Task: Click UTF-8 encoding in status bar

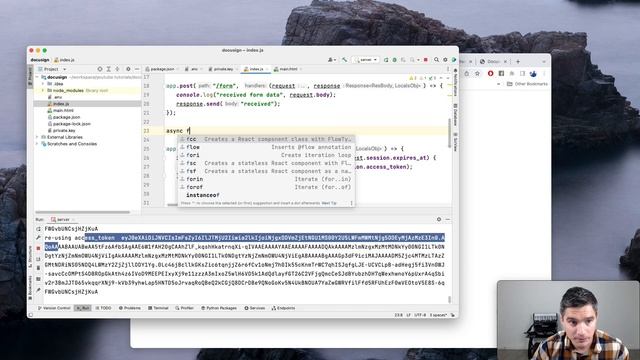Action: point(420,315)
